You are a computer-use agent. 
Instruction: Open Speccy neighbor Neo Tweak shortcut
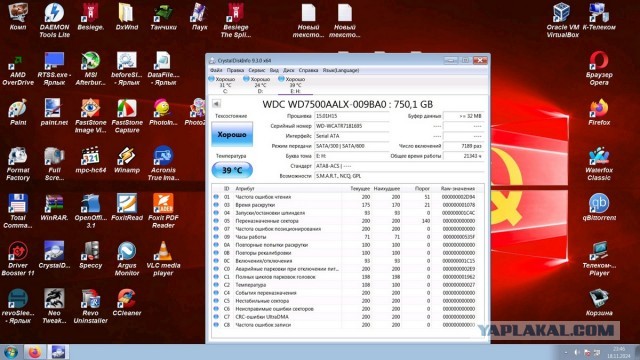click(54, 306)
